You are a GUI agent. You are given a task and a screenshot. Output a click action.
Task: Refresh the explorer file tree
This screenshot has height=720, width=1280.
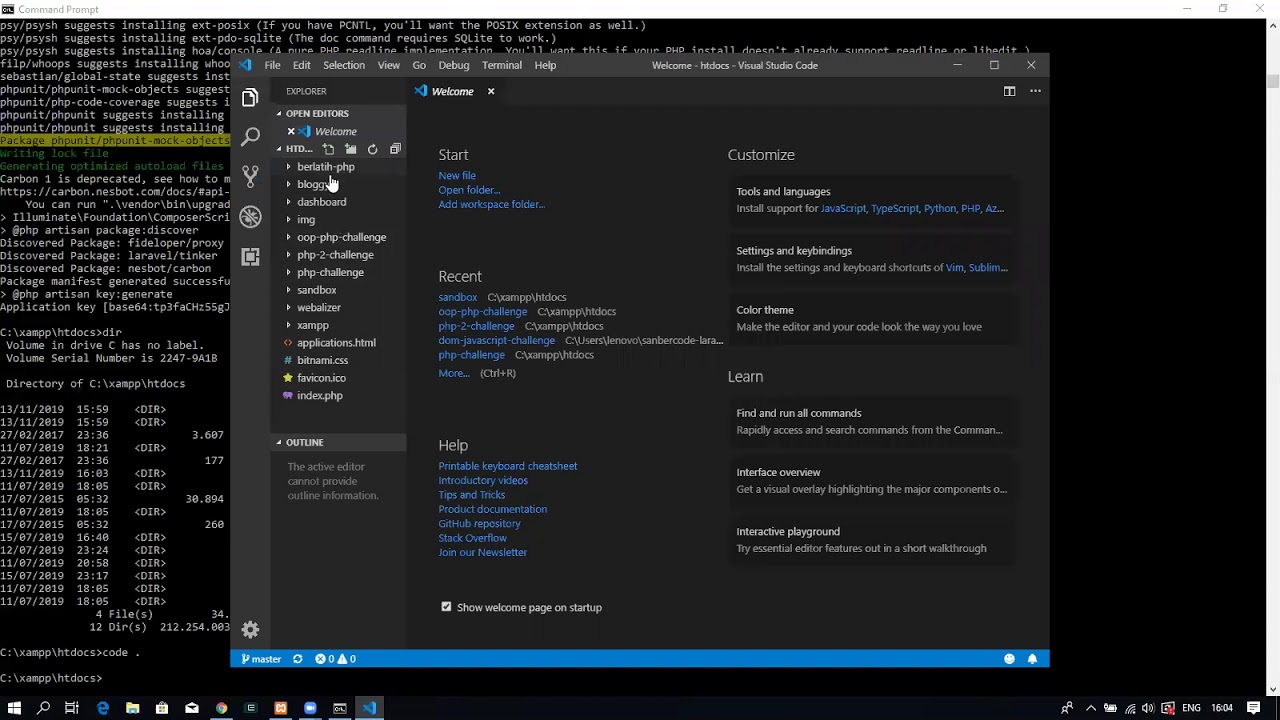pyautogui.click(x=372, y=149)
